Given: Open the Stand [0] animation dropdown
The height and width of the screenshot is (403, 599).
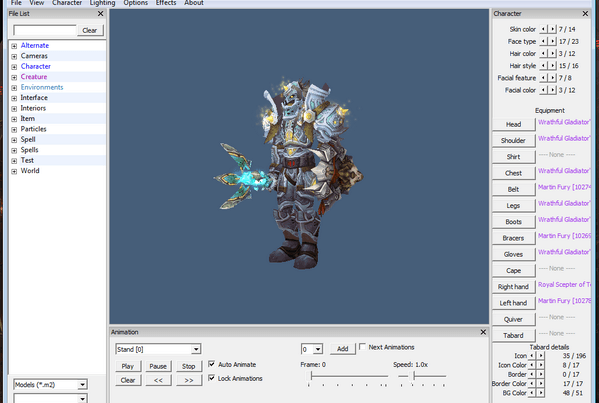Looking at the screenshot, I should point(196,349).
